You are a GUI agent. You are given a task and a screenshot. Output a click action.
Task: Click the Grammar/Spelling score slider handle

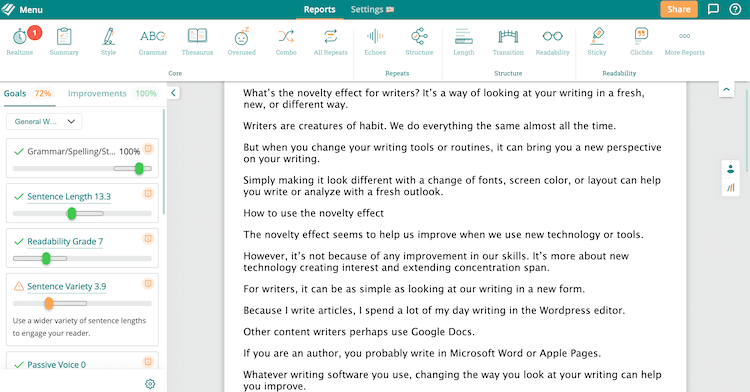[x=139, y=168]
